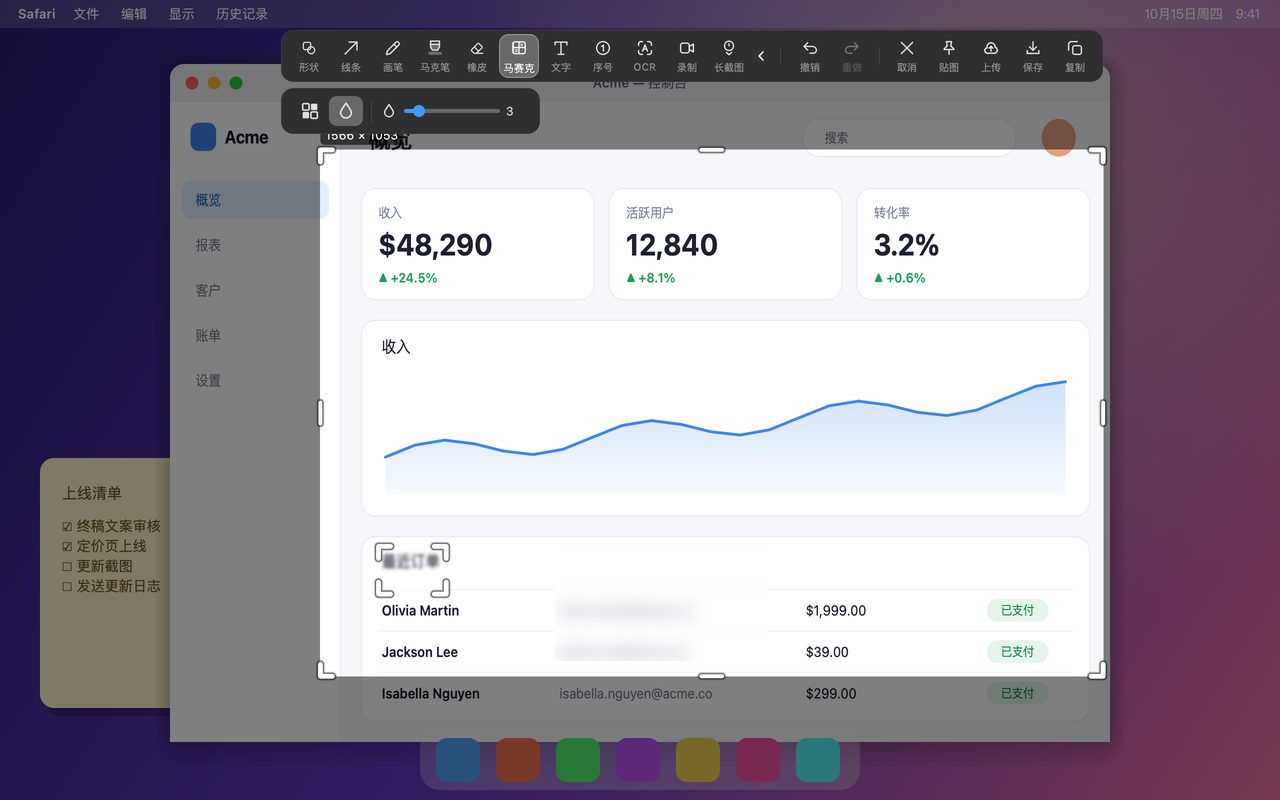Upload capture with 上传
This screenshot has height=800, width=1280.
pyautogui.click(x=991, y=56)
